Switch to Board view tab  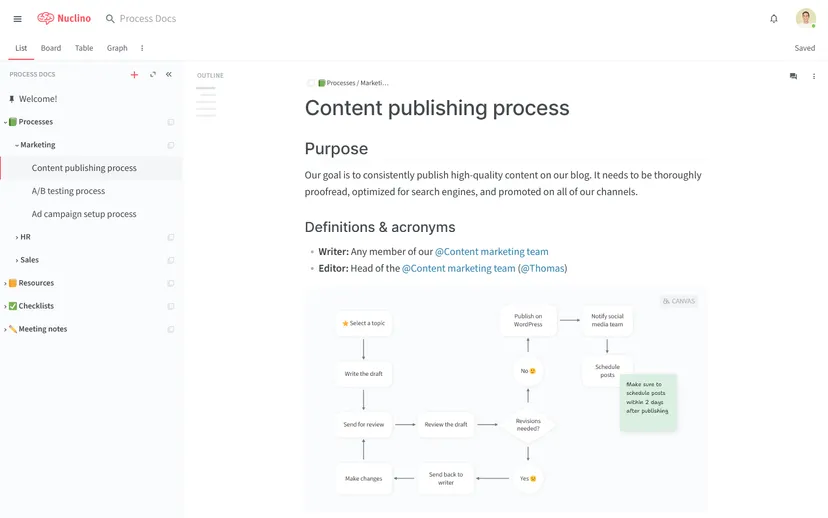click(x=51, y=48)
